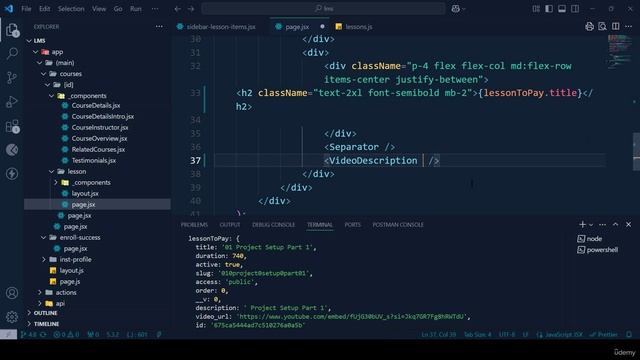Image resolution: width=640 pixels, height=360 pixels.
Task: Click the editor minimap
Action: point(620,51)
